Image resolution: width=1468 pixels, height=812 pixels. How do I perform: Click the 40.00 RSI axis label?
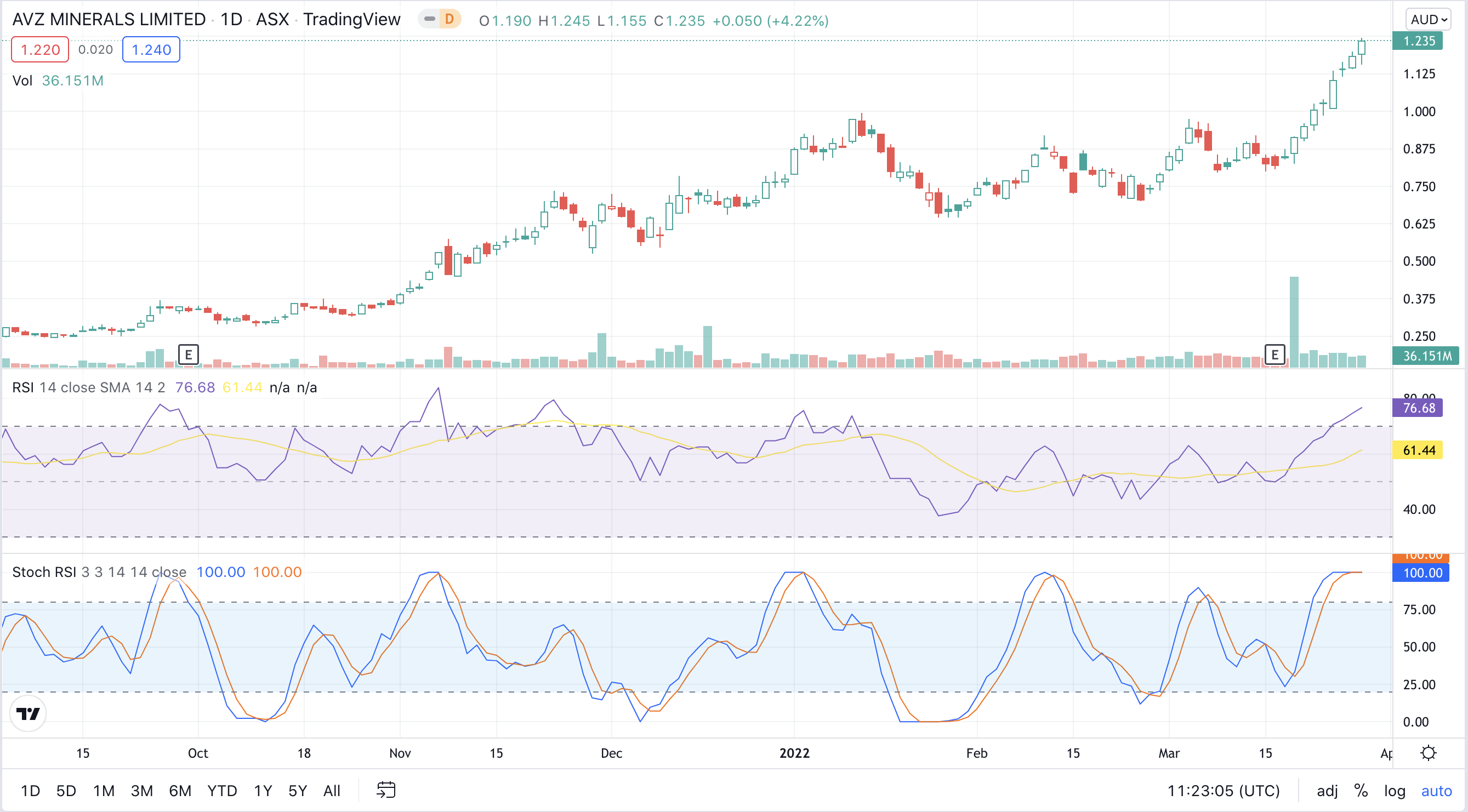pyautogui.click(x=1419, y=509)
